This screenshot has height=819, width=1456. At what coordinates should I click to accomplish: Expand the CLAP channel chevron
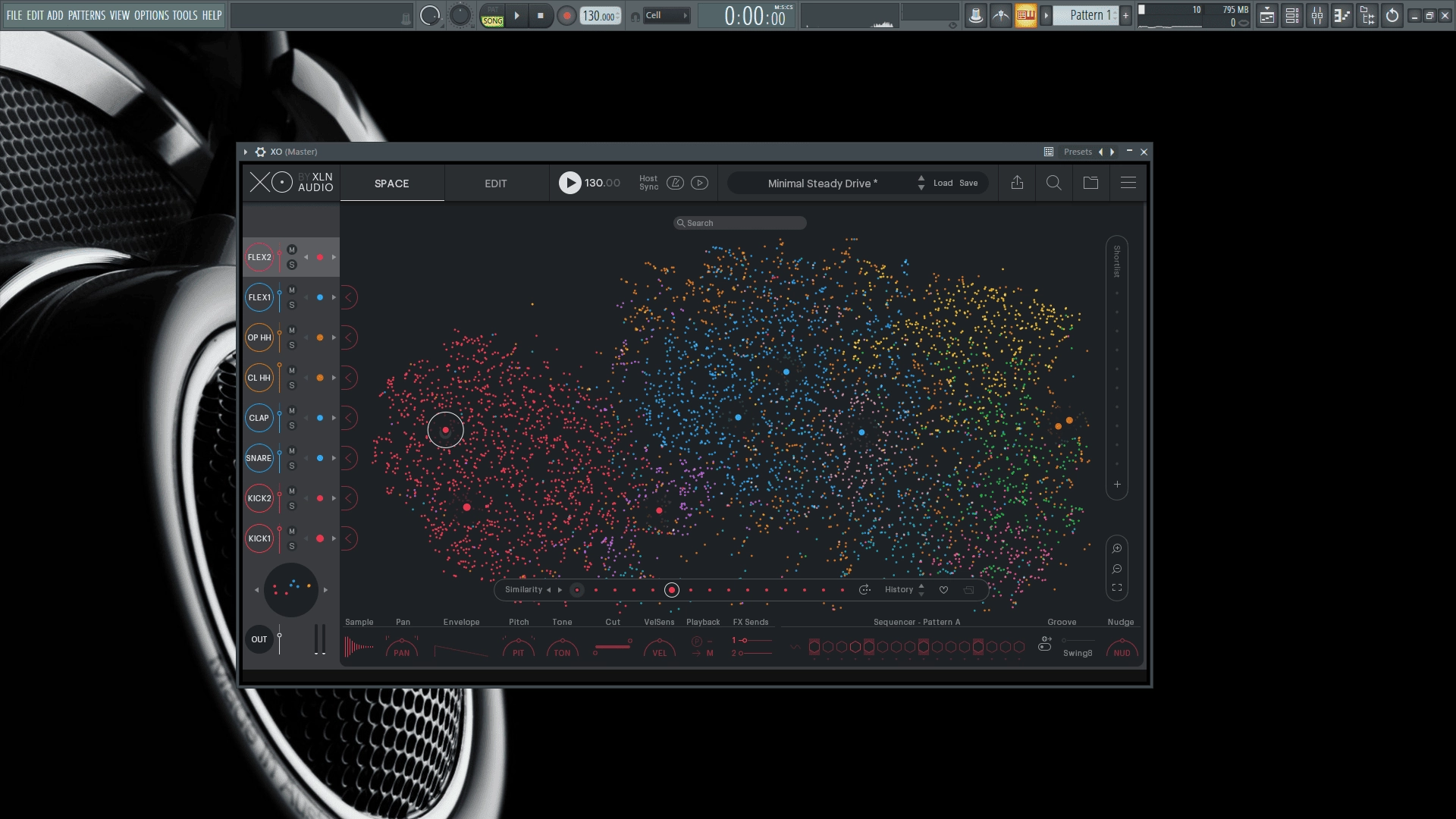[349, 418]
